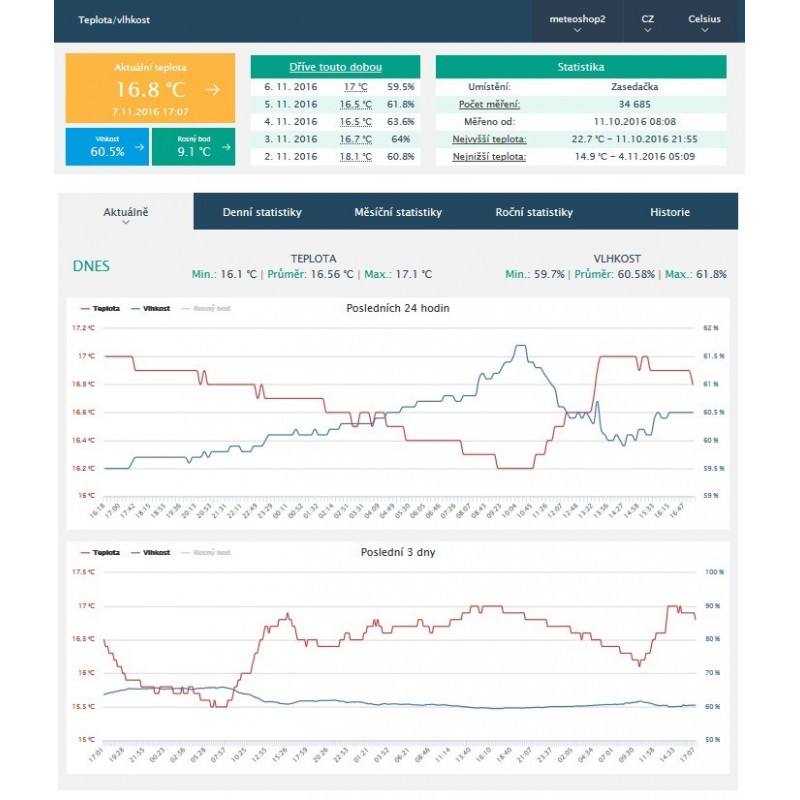Click the Nejvyšší teplota link

(489, 139)
